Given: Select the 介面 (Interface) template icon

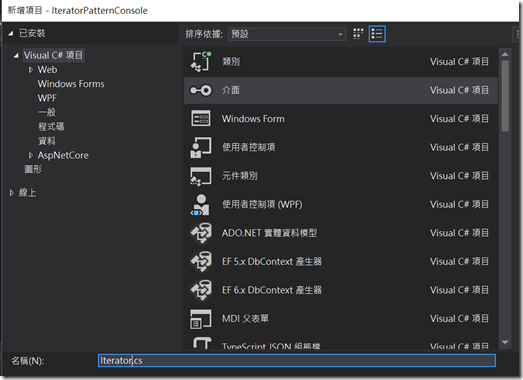Looking at the screenshot, I should pos(201,90).
